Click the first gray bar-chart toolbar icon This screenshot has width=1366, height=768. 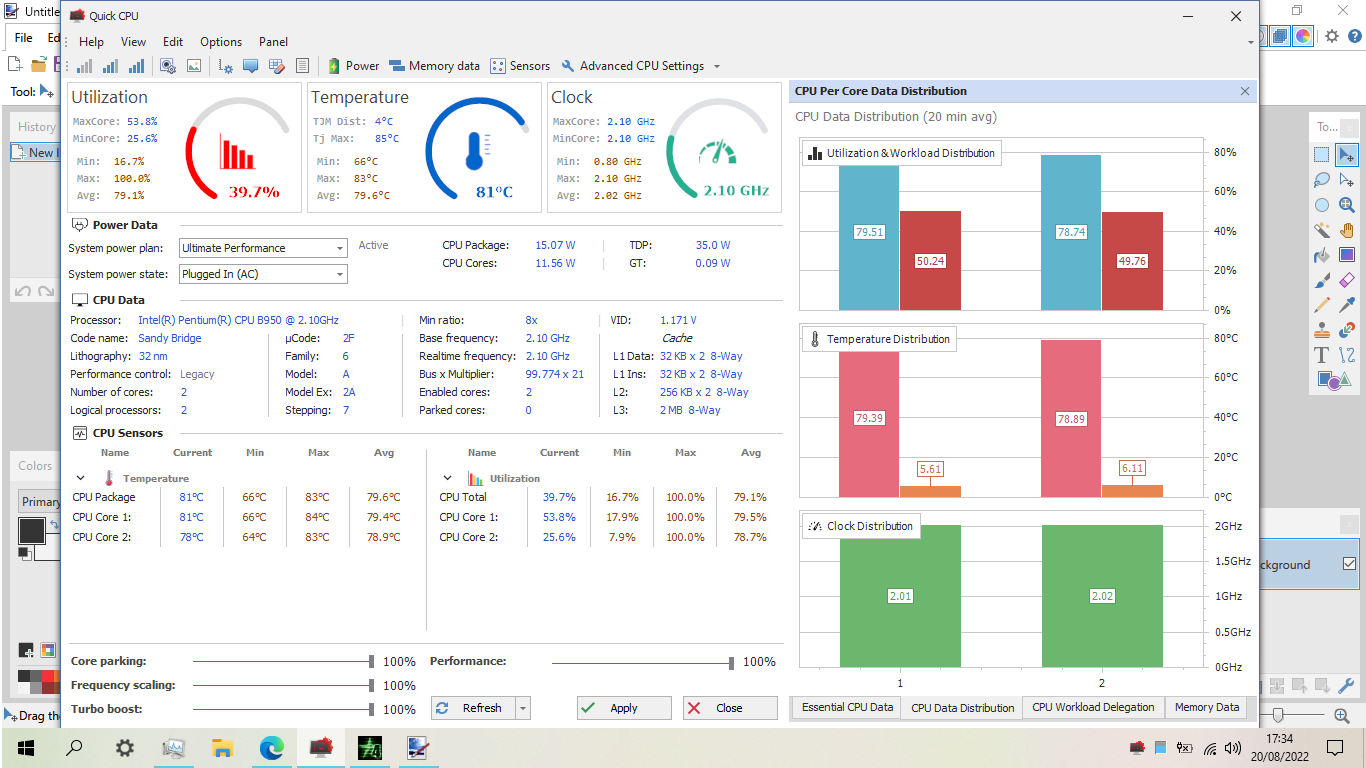tap(85, 66)
